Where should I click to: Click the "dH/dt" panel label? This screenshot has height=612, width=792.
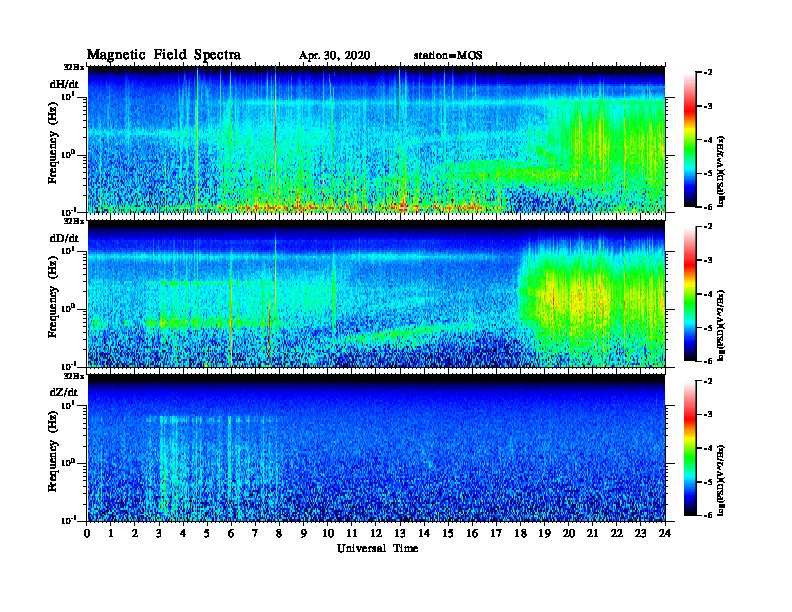(x=64, y=85)
